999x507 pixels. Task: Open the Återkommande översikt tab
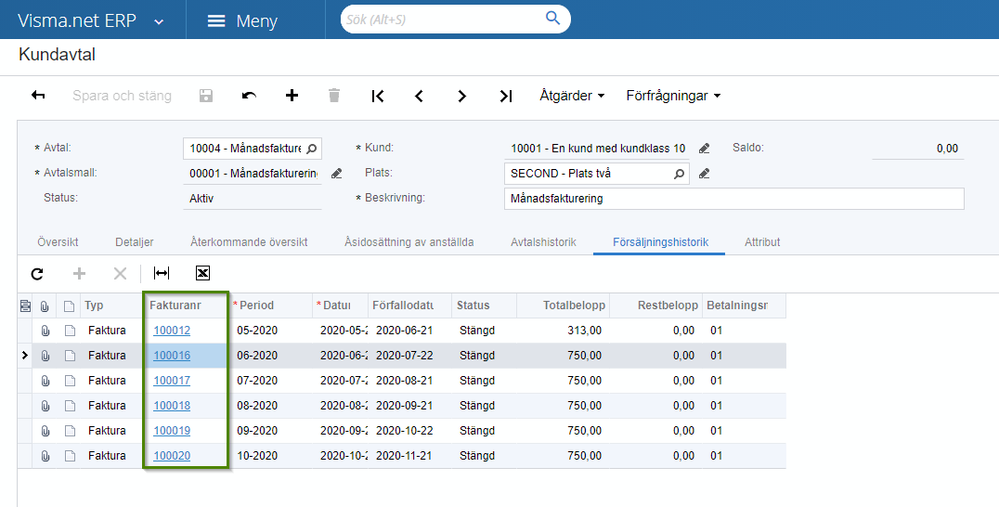click(x=249, y=242)
